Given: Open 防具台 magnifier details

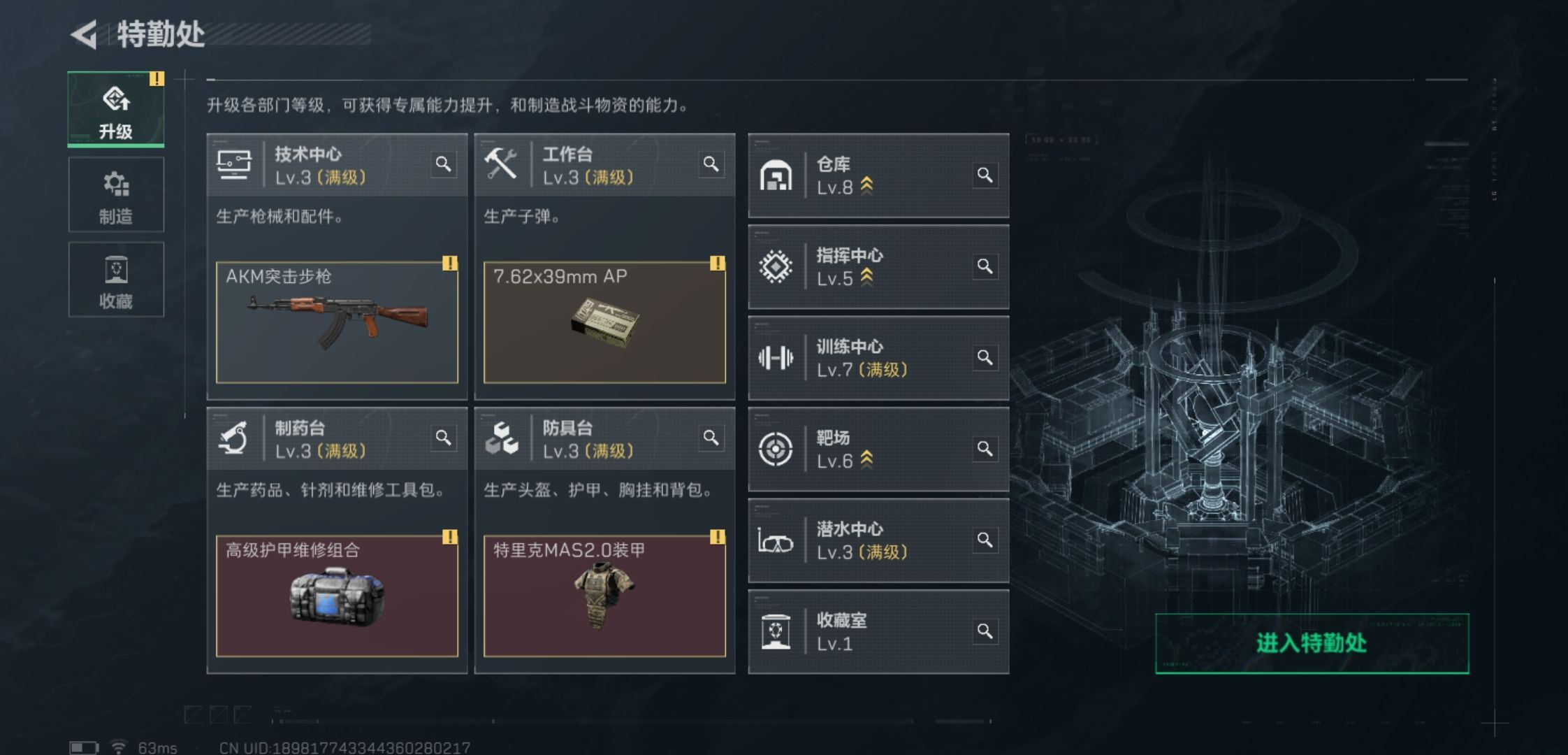Looking at the screenshot, I should click(711, 438).
